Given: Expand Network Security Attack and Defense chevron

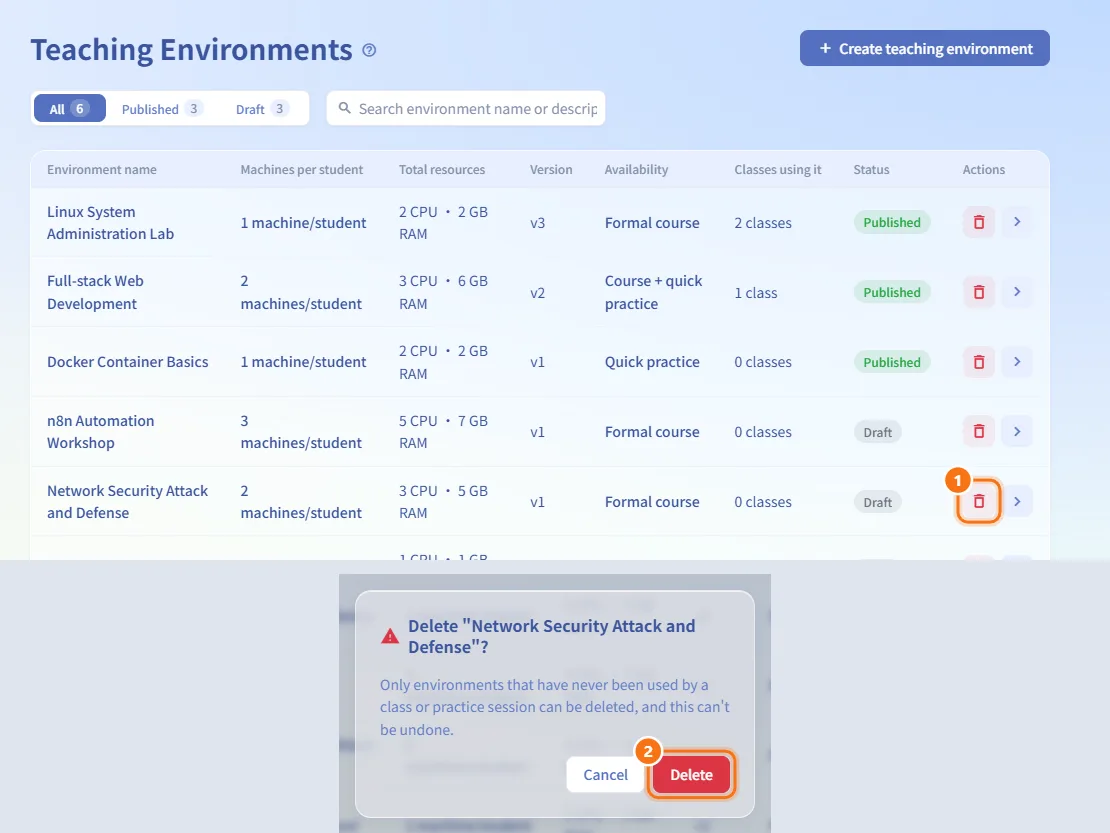Looking at the screenshot, I should pos(1017,501).
